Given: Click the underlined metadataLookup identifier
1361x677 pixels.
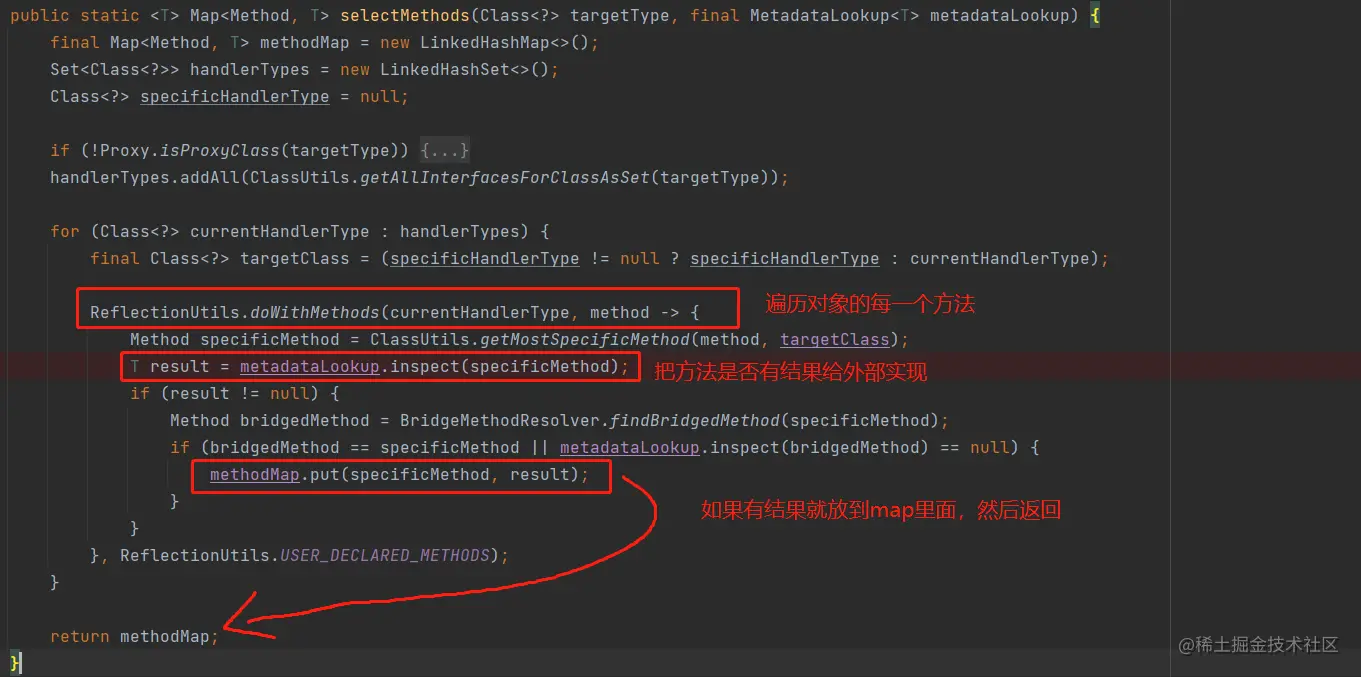Looking at the screenshot, I should tap(310, 366).
